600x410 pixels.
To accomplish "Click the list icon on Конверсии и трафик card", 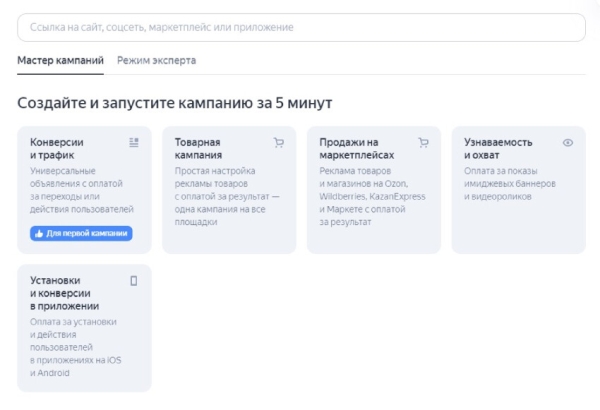I will [x=134, y=142].
